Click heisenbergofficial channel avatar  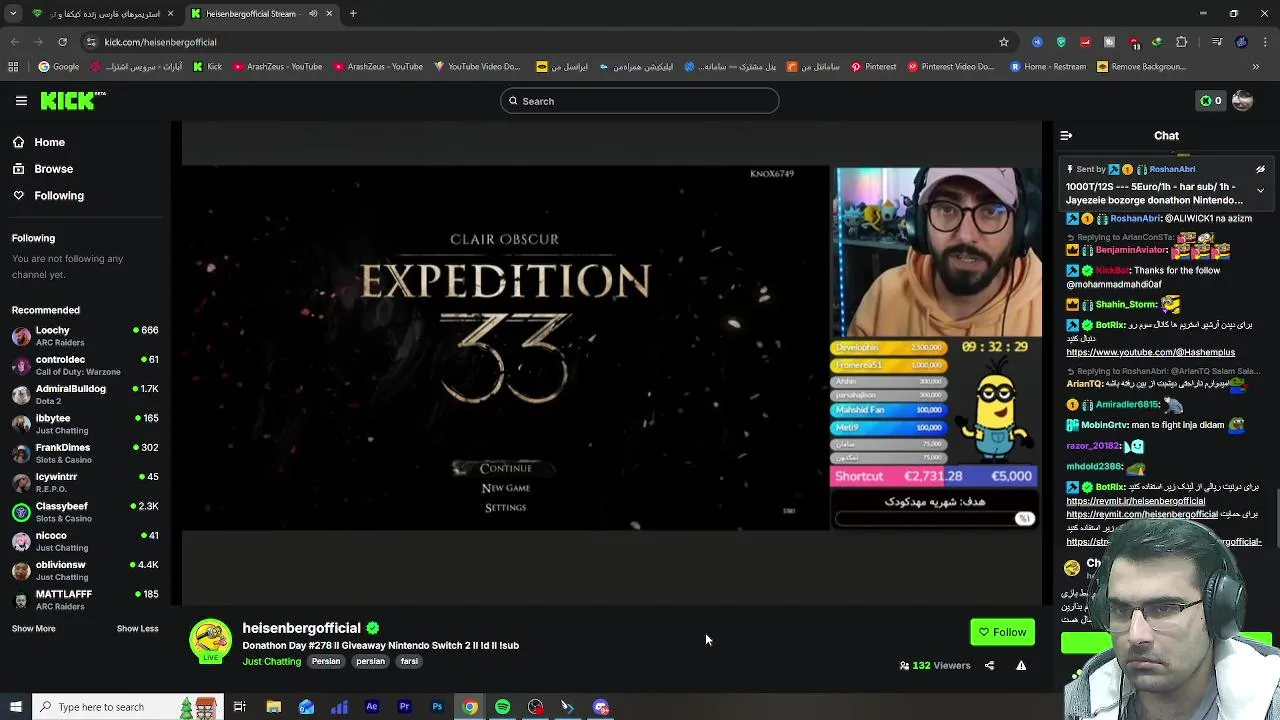[210, 642]
